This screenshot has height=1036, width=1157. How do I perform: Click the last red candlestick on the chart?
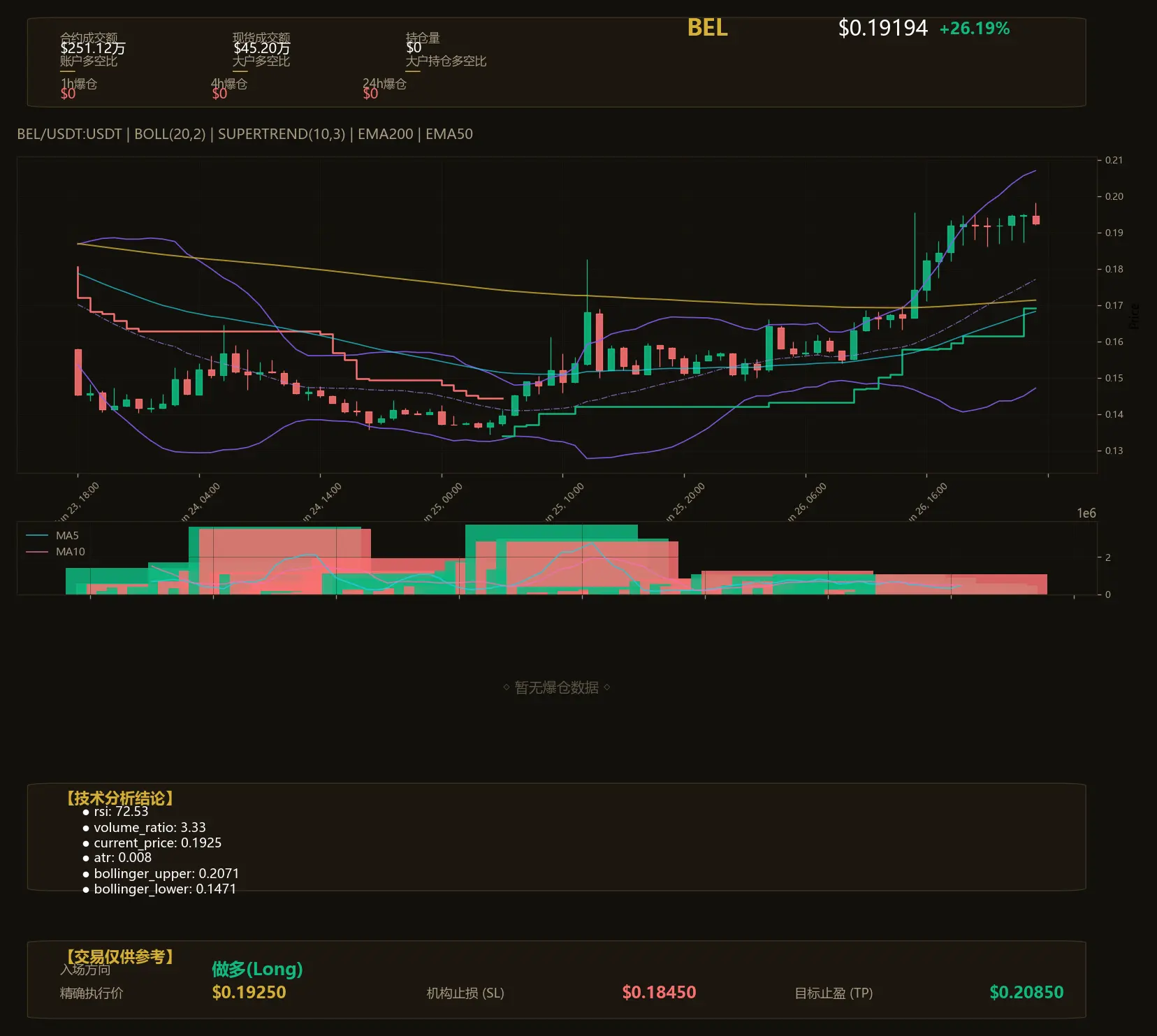(1036, 220)
